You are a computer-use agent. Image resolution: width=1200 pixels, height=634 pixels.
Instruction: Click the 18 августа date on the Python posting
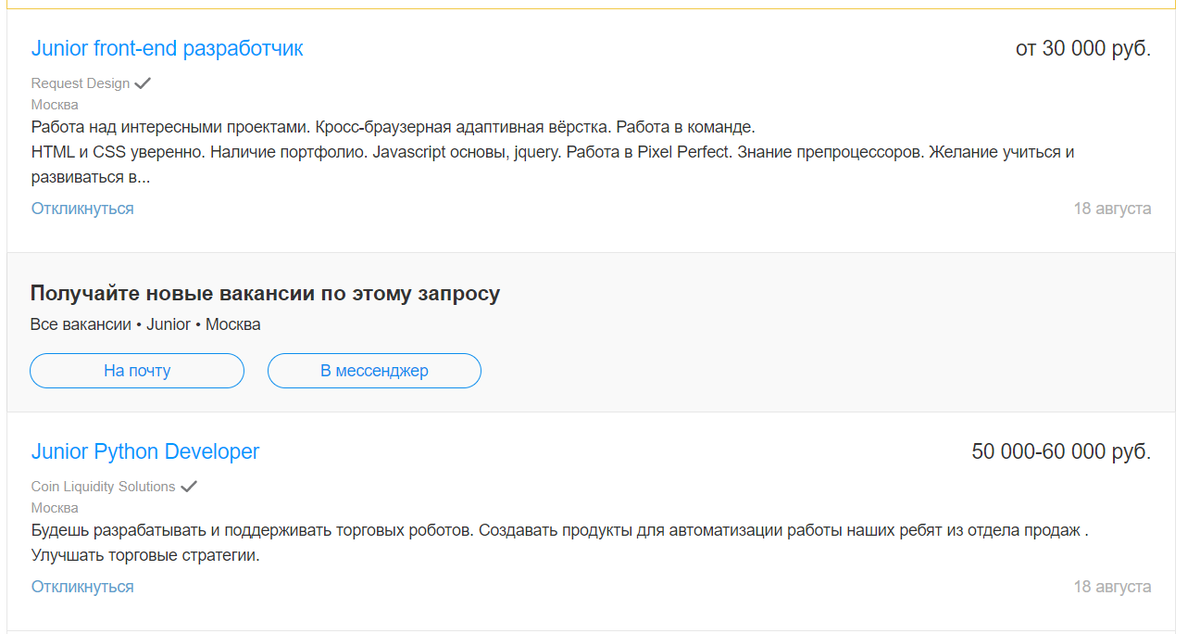click(1112, 586)
